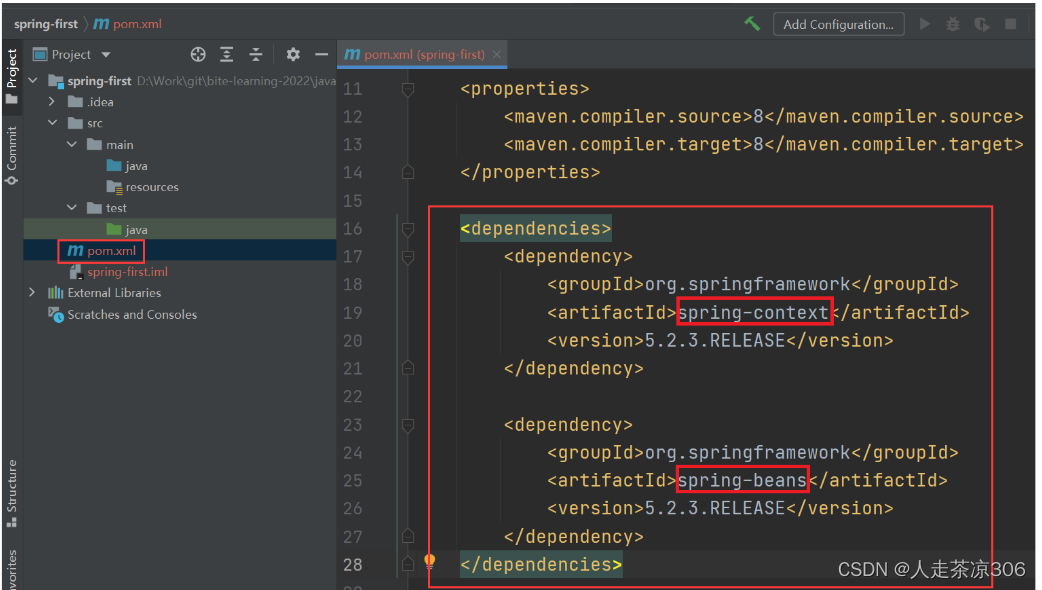Screen dimensions: 1042x590
Task: Open the Project tool window tab
Action: [11, 76]
